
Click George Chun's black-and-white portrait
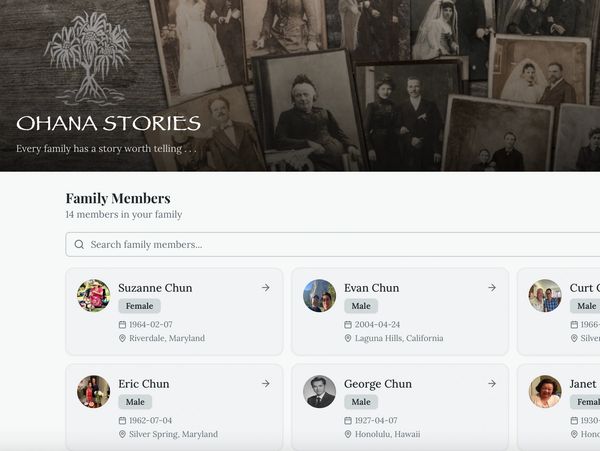coord(320,392)
